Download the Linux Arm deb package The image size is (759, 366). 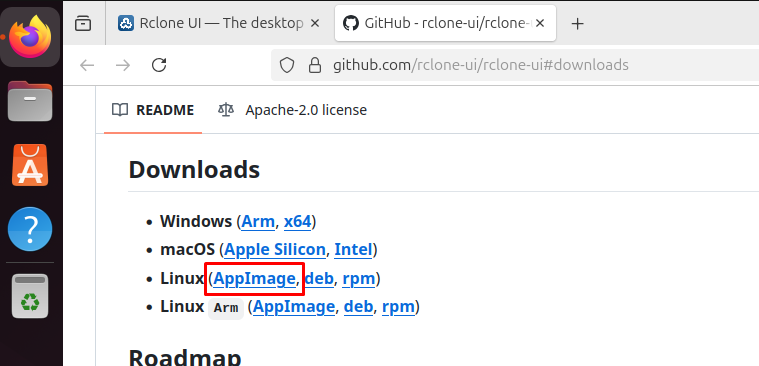point(358,307)
